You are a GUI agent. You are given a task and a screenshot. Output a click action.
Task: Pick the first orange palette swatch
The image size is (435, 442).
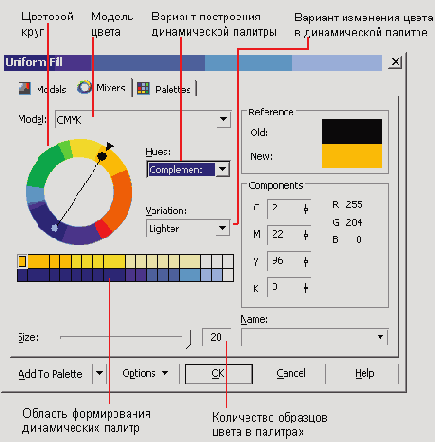pos(38,261)
